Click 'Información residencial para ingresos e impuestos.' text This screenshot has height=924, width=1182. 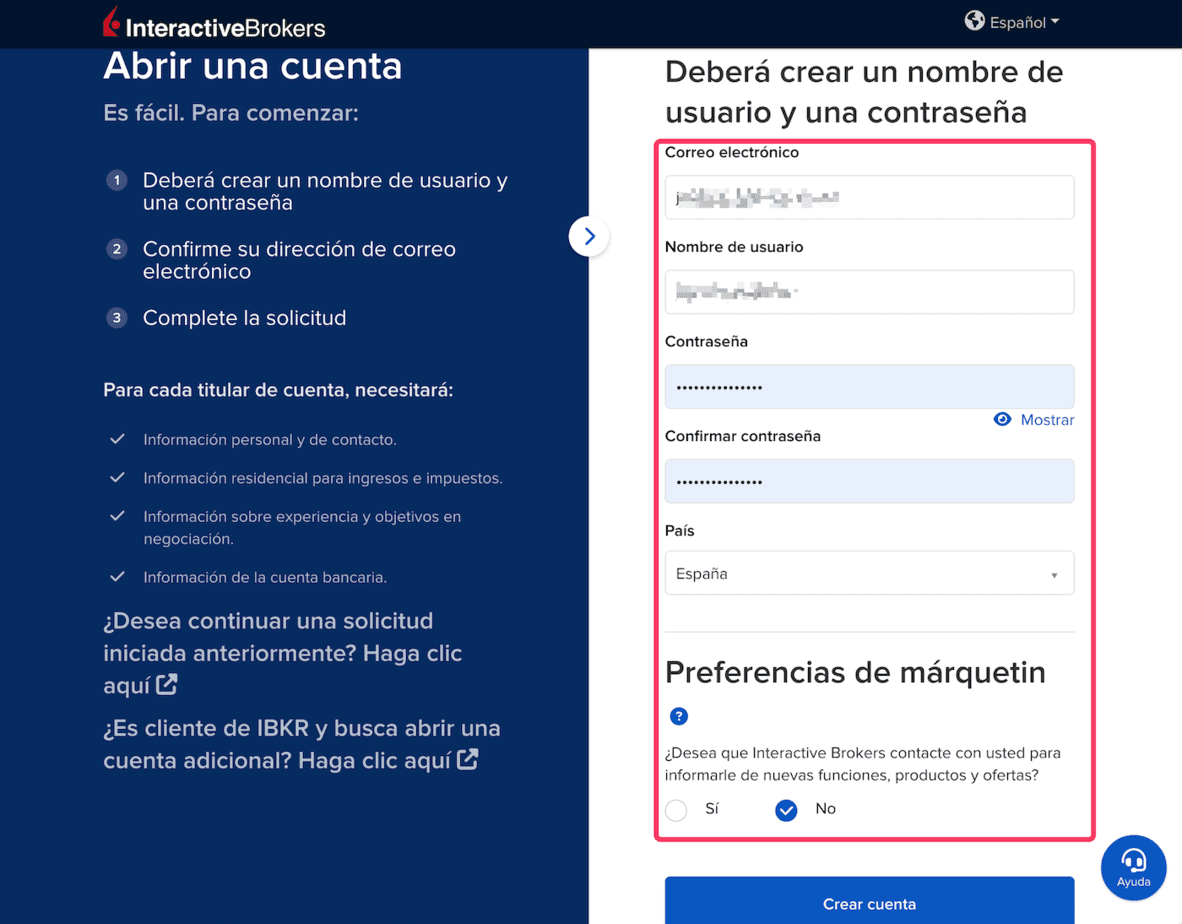coord(323,478)
